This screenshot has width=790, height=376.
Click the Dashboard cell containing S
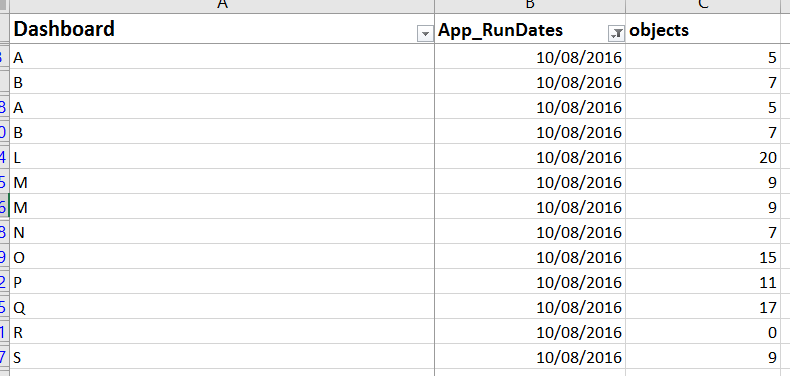click(222, 357)
